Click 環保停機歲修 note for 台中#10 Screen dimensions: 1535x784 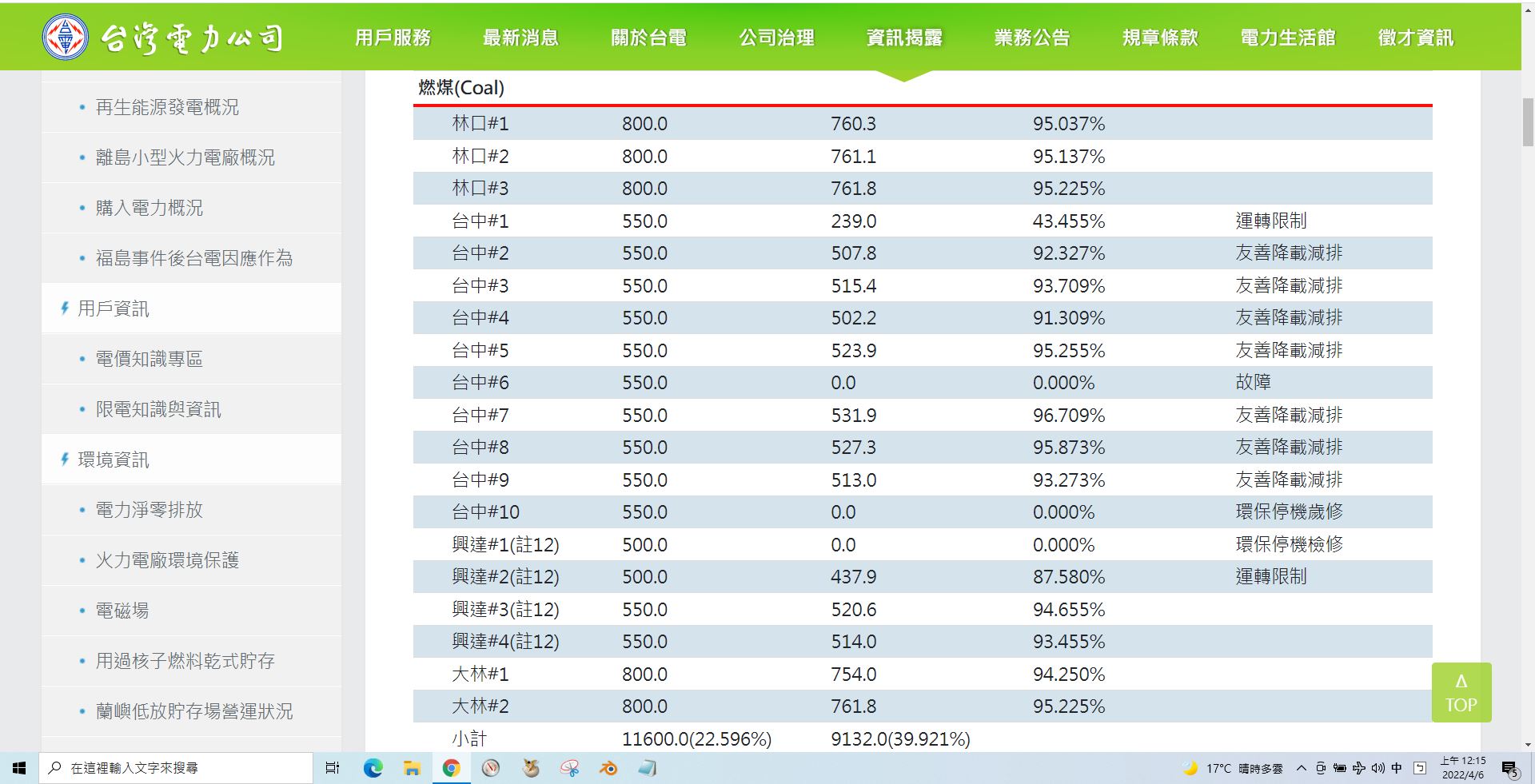1289,511
